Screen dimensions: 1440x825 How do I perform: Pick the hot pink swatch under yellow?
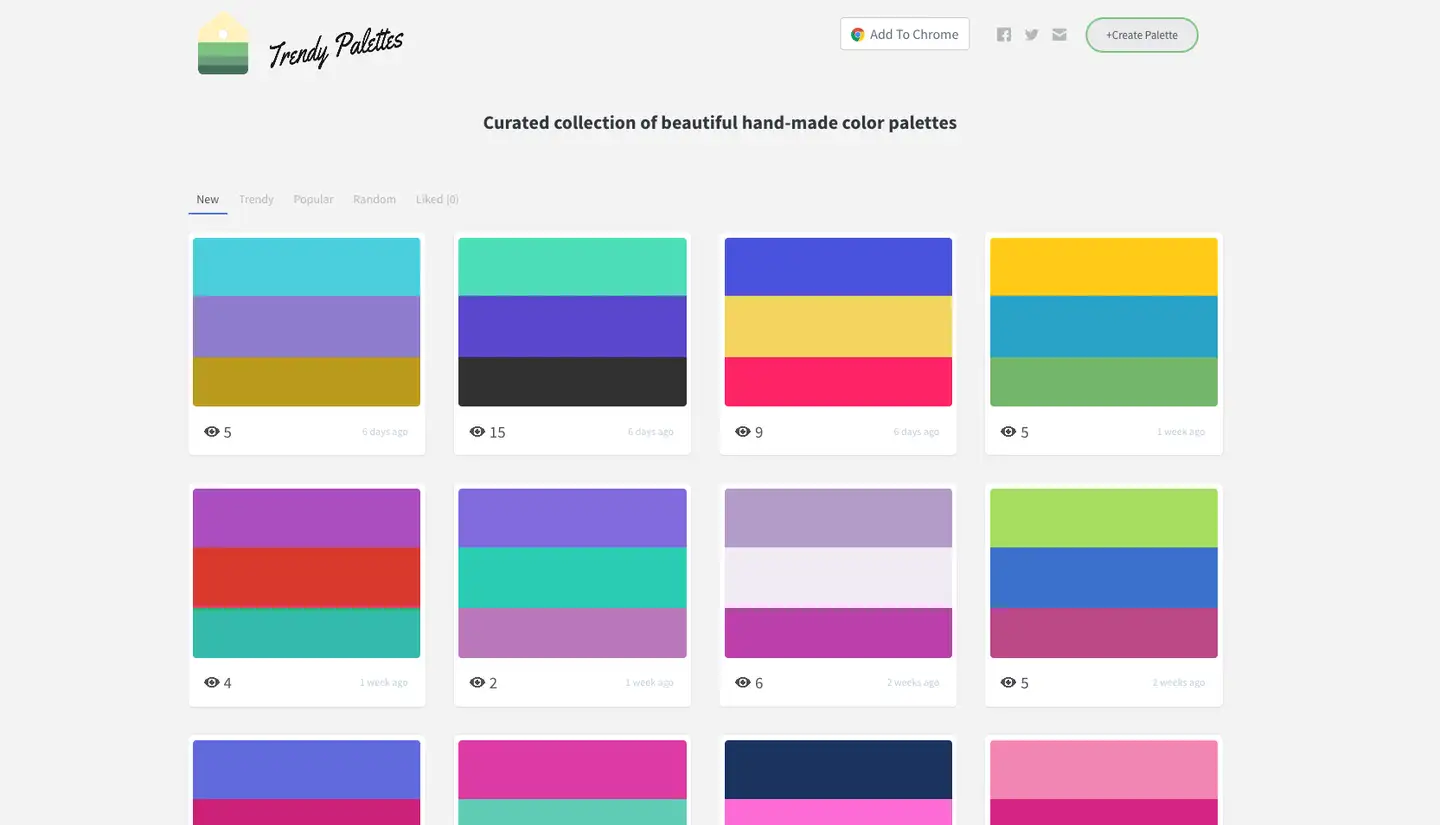[838, 382]
